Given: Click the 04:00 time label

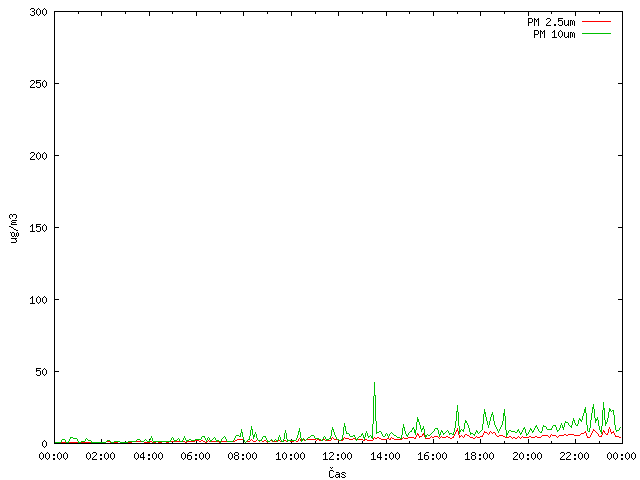Looking at the screenshot, I should (148, 456).
